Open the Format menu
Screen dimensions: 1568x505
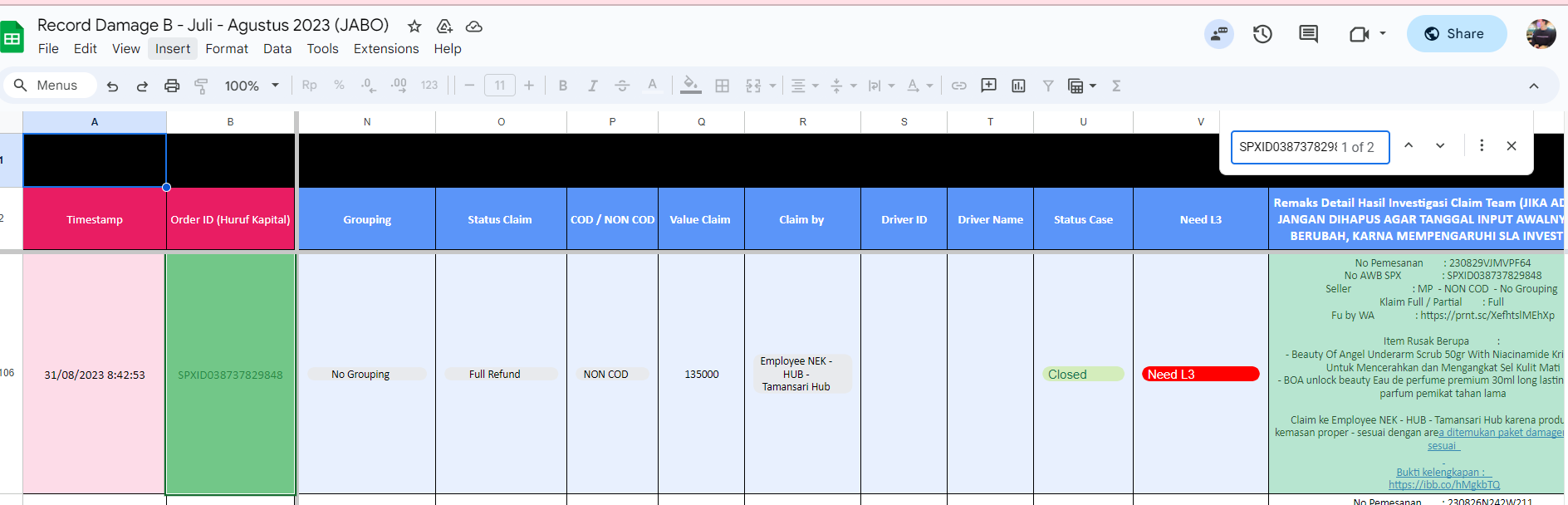click(227, 48)
